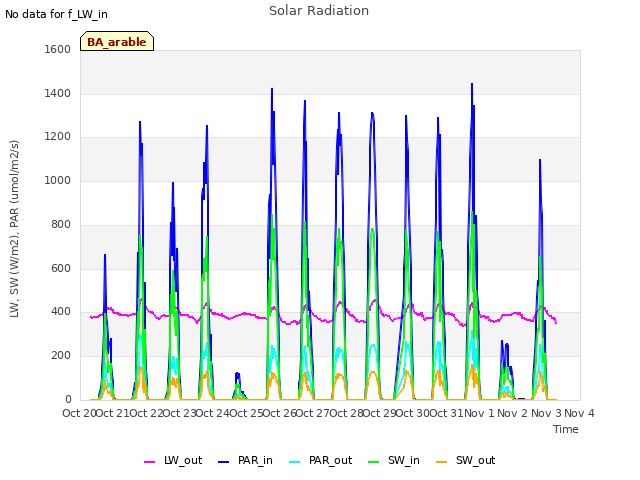Click the 800 y-axis tick label

click(61, 224)
